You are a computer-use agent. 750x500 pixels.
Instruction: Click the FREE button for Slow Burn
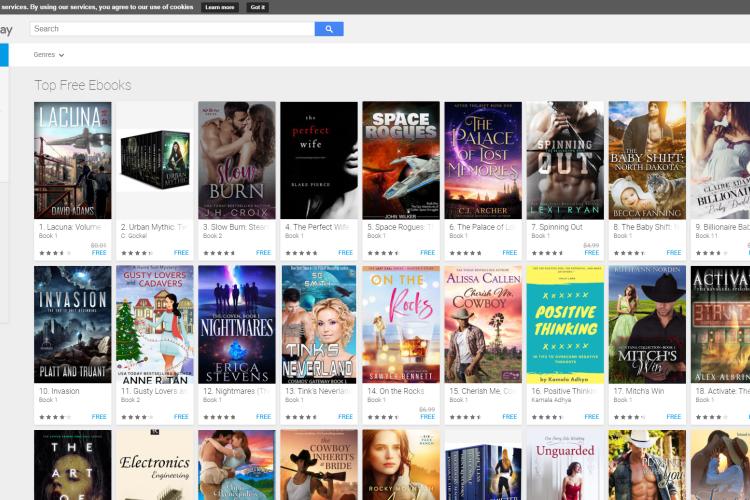coord(264,253)
